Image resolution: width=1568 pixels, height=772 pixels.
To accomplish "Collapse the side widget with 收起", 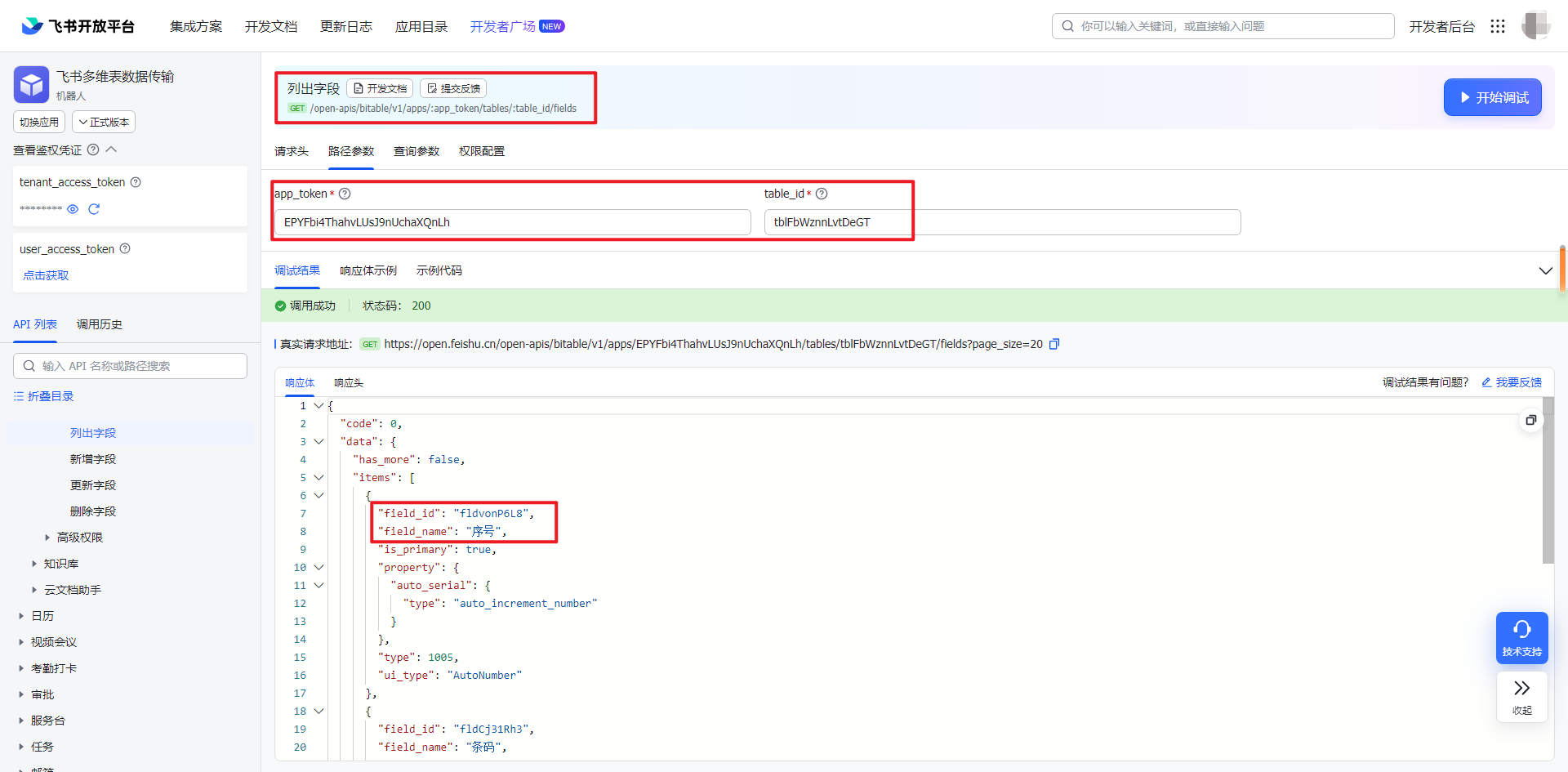I will [x=1522, y=696].
